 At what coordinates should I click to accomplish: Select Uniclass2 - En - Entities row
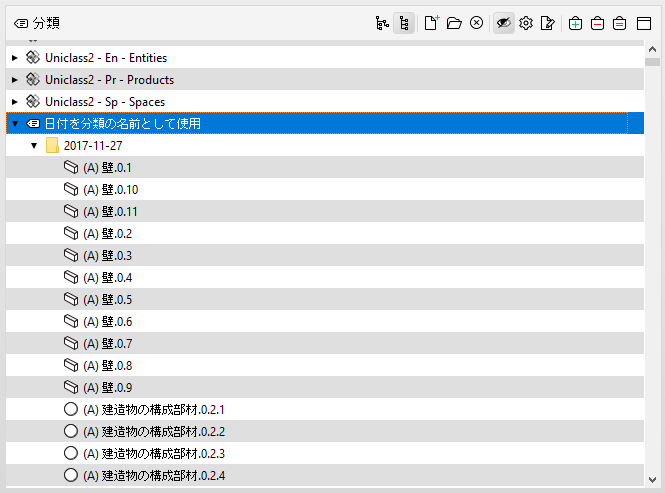point(325,57)
